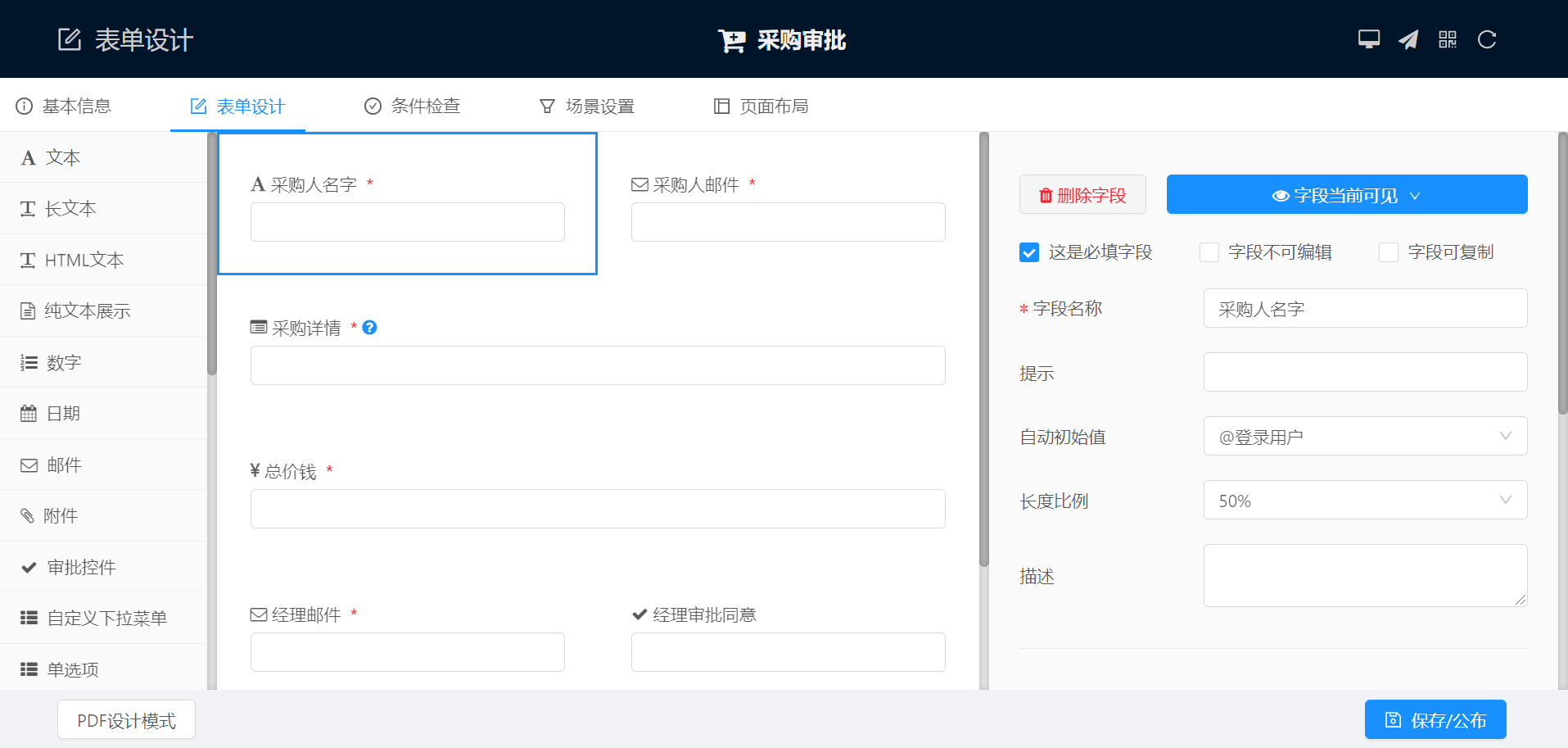
Task: Add a 附件 field from sidebar
Action: (x=103, y=516)
